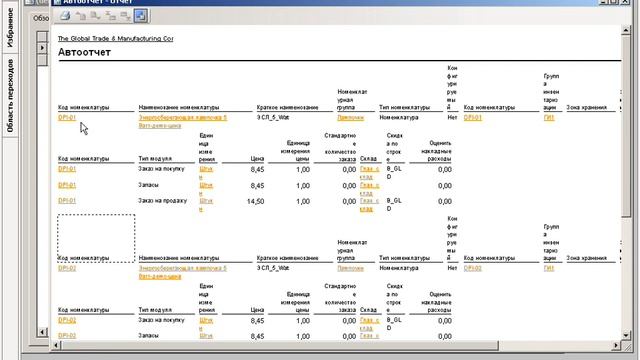This screenshot has height=360, width=640.
Task: Open DPI-02 link in Заказ на покупку row
Action: [x=67, y=320]
